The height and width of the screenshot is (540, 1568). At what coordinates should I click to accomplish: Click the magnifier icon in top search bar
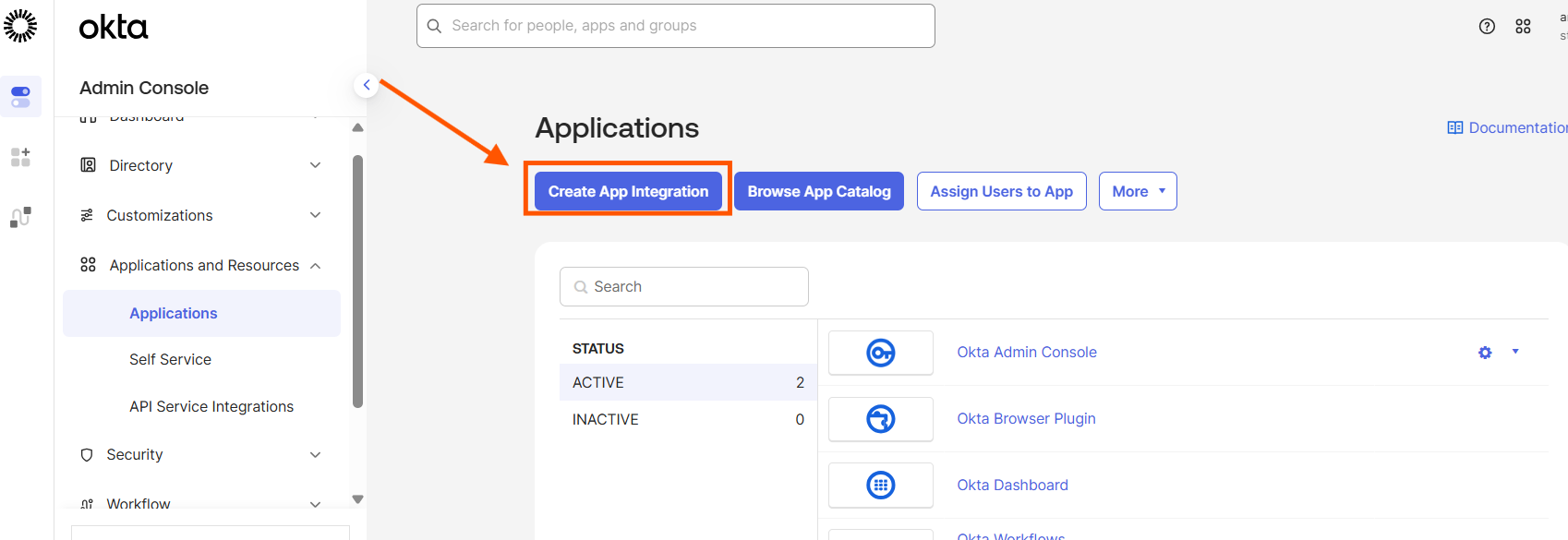(434, 26)
